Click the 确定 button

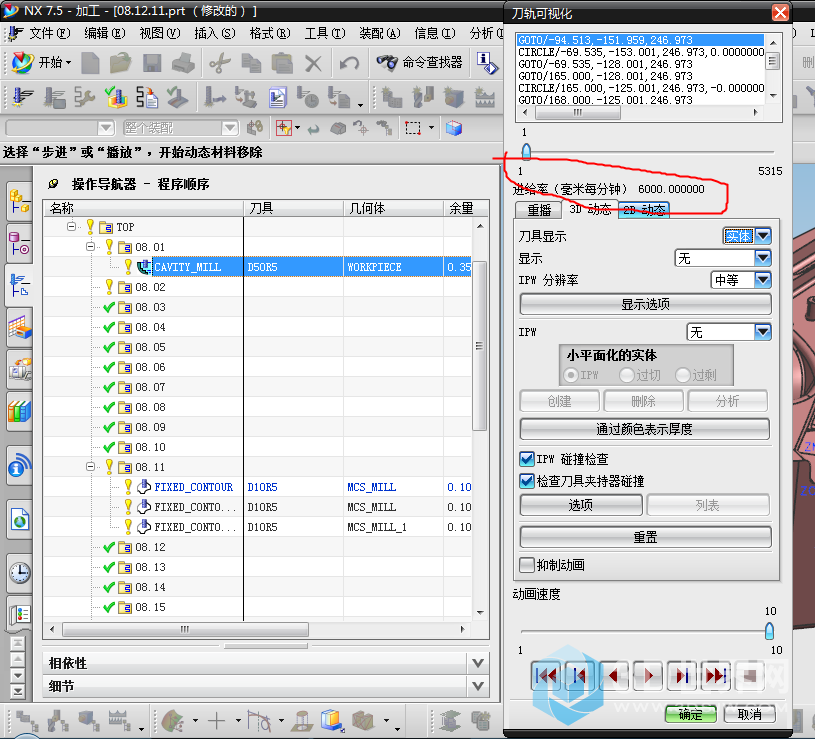click(x=690, y=715)
